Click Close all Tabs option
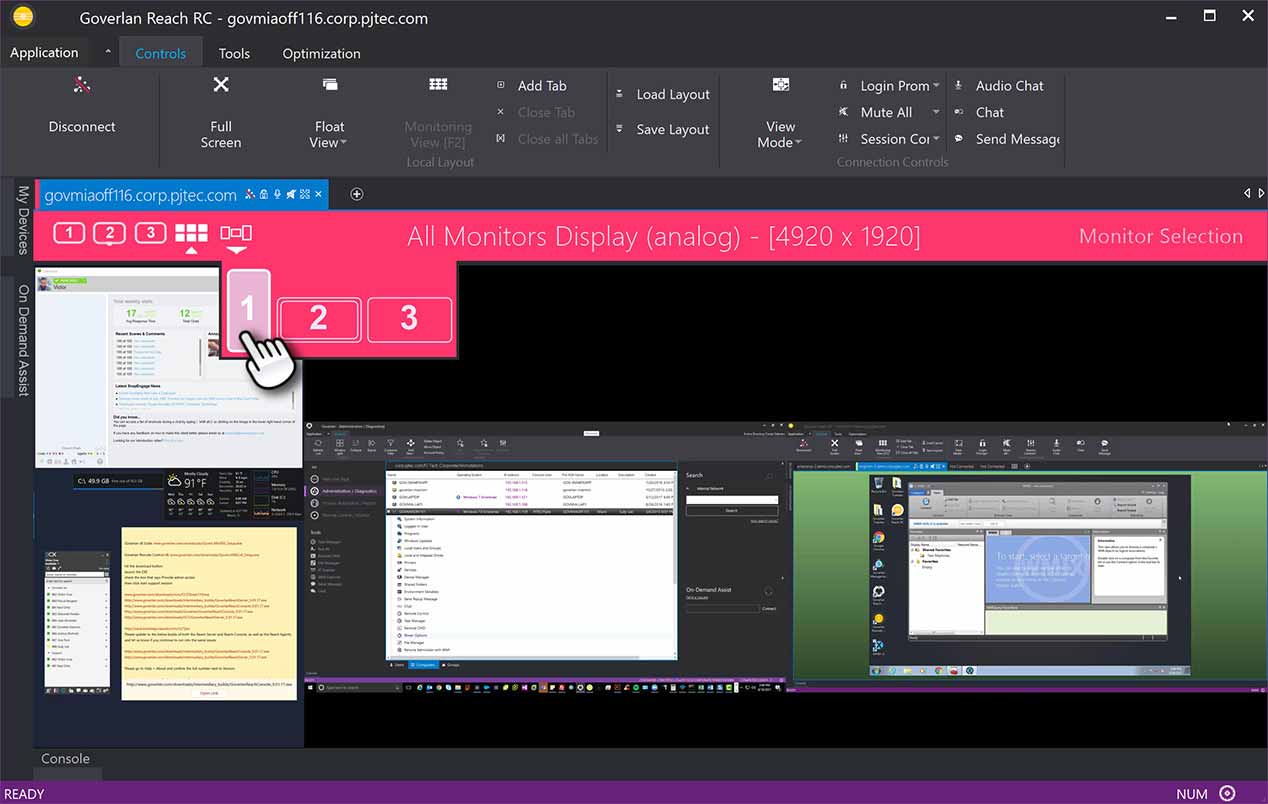The image size is (1268, 804). tap(547, 139)
